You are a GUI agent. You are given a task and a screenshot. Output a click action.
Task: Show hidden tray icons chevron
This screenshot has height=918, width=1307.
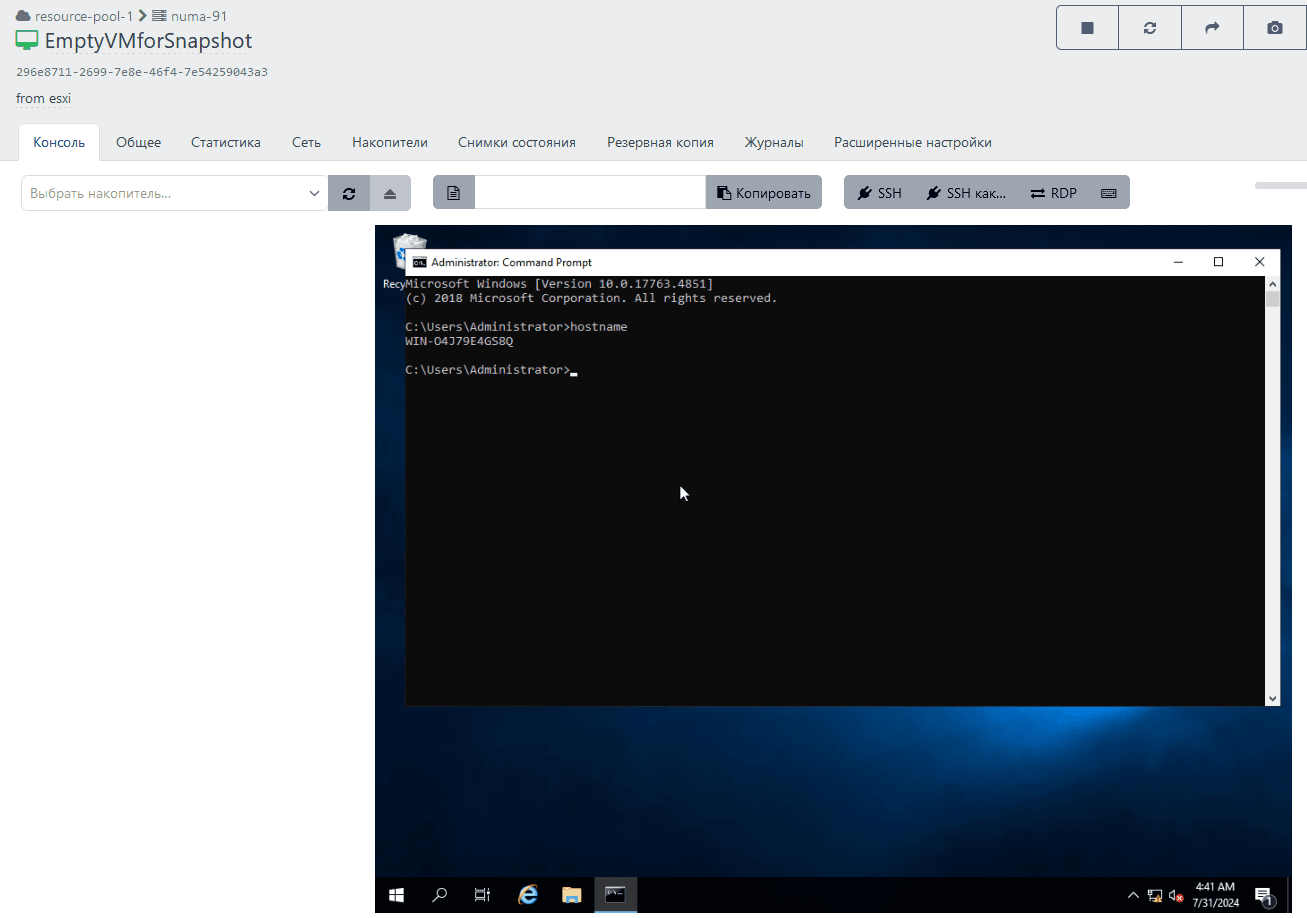click(1133, 895)
